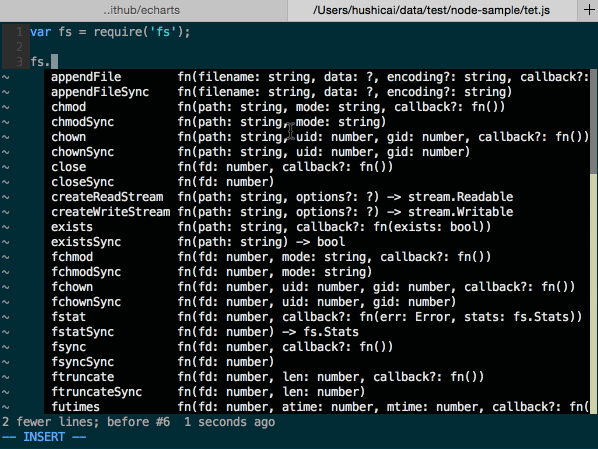Choose createReadStream suggestion
Screen dimensions: 598x449
[317, 197]
